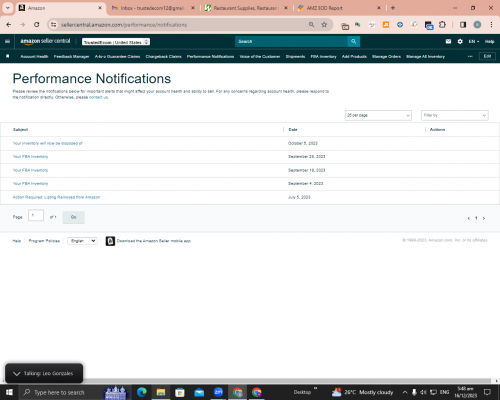Reload the page with the refresh button
500x400 pixels.
tap(37, 25)
